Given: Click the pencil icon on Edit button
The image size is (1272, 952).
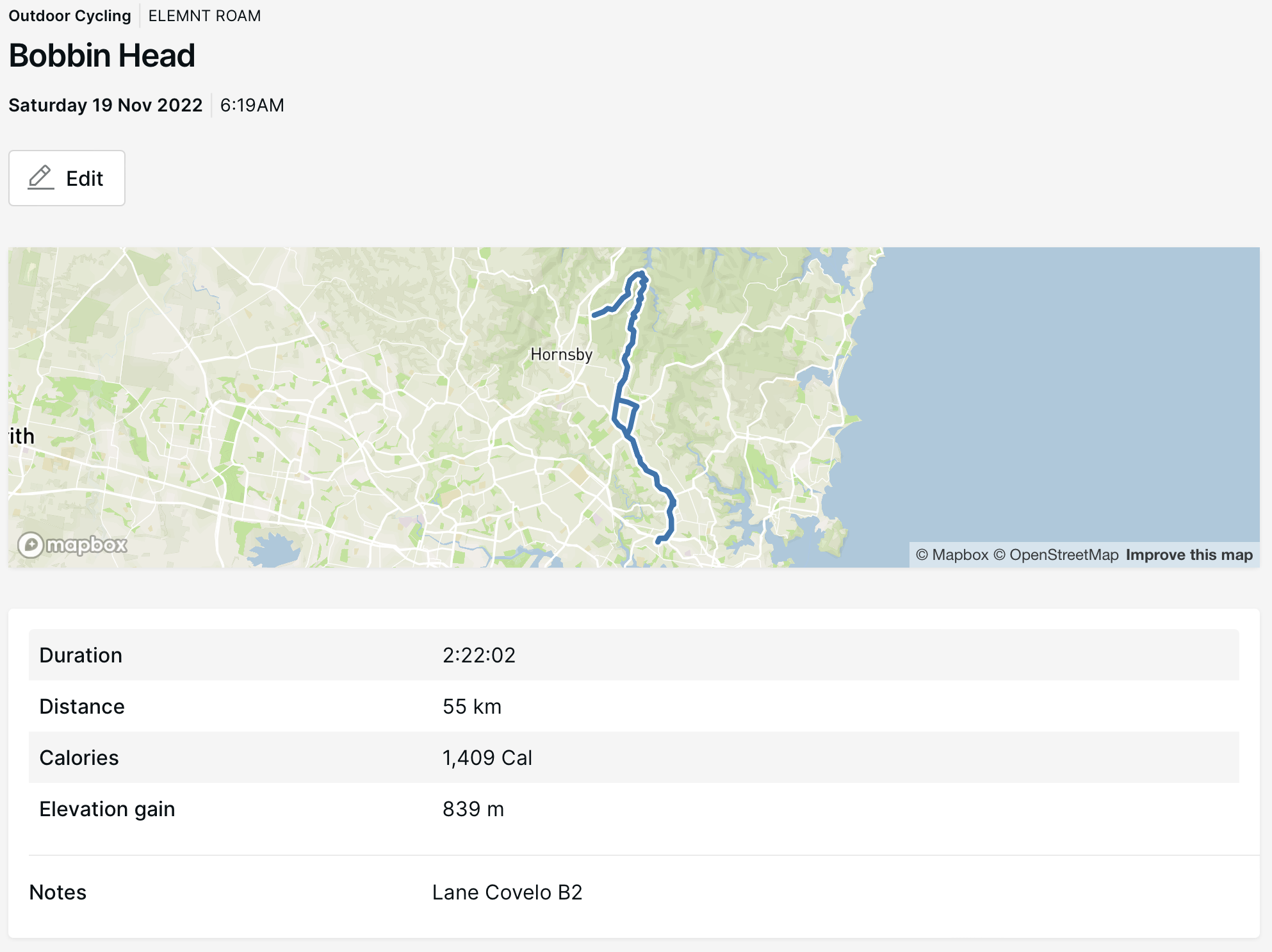Looking at the screenshot, I should 41,177.
